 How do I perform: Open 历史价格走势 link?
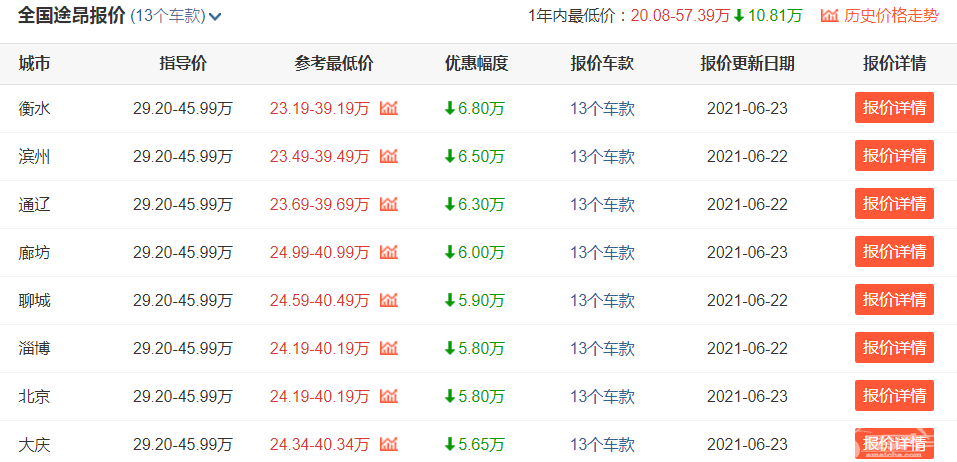coord(891,16)
